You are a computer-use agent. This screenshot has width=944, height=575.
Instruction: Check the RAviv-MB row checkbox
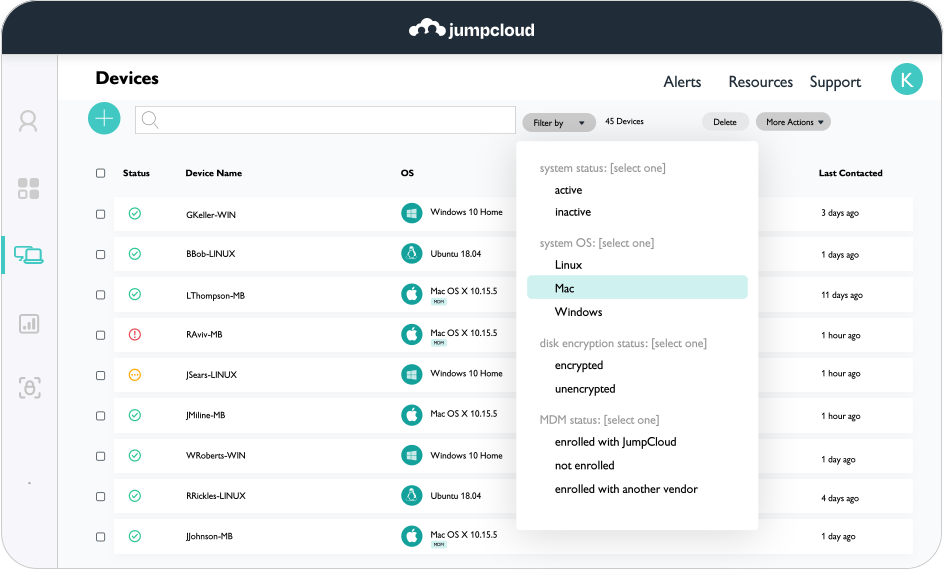click(101, 335)
